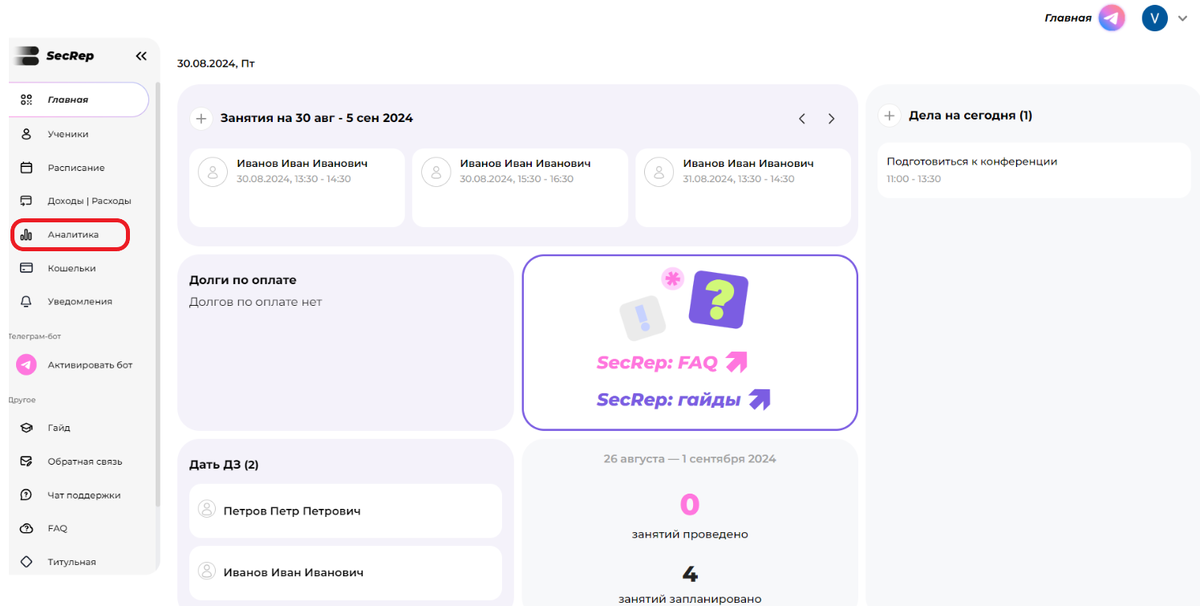This screenshot has height=606, width=1200.
Task: Click the Расписание calendar icon
Action: click(27, 168)
